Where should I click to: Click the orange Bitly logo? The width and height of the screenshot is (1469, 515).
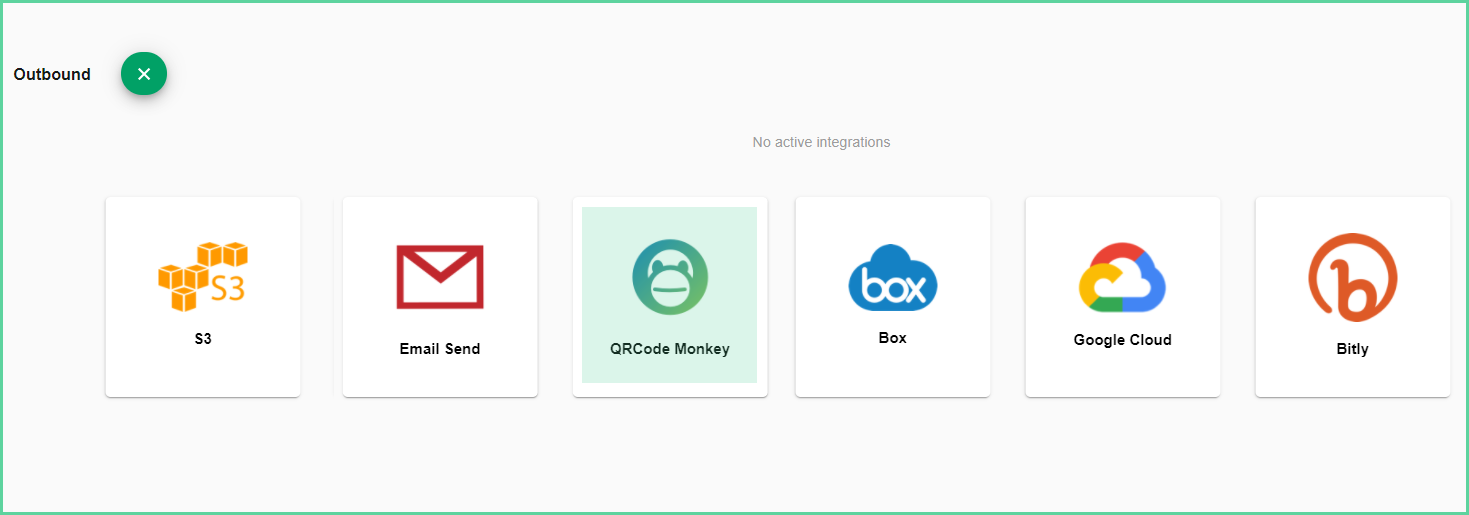1353,277
